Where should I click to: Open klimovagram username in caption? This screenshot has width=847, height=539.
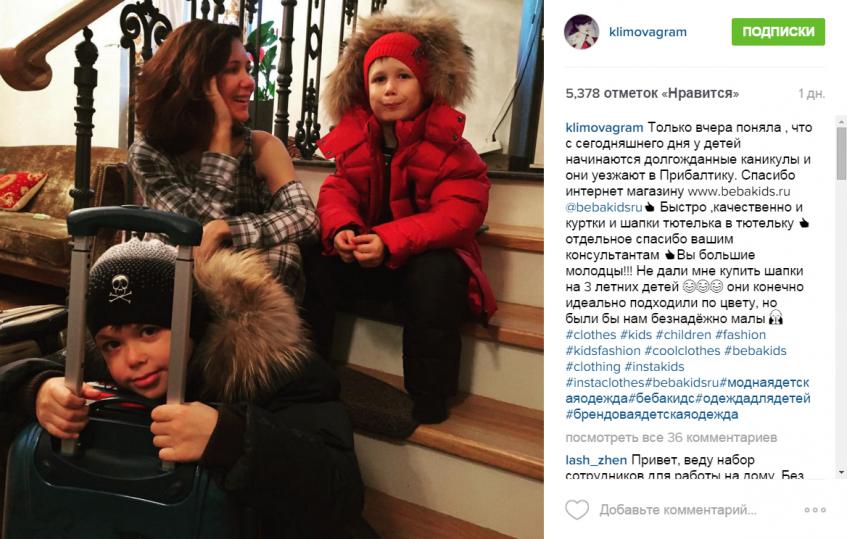(604, 128)
